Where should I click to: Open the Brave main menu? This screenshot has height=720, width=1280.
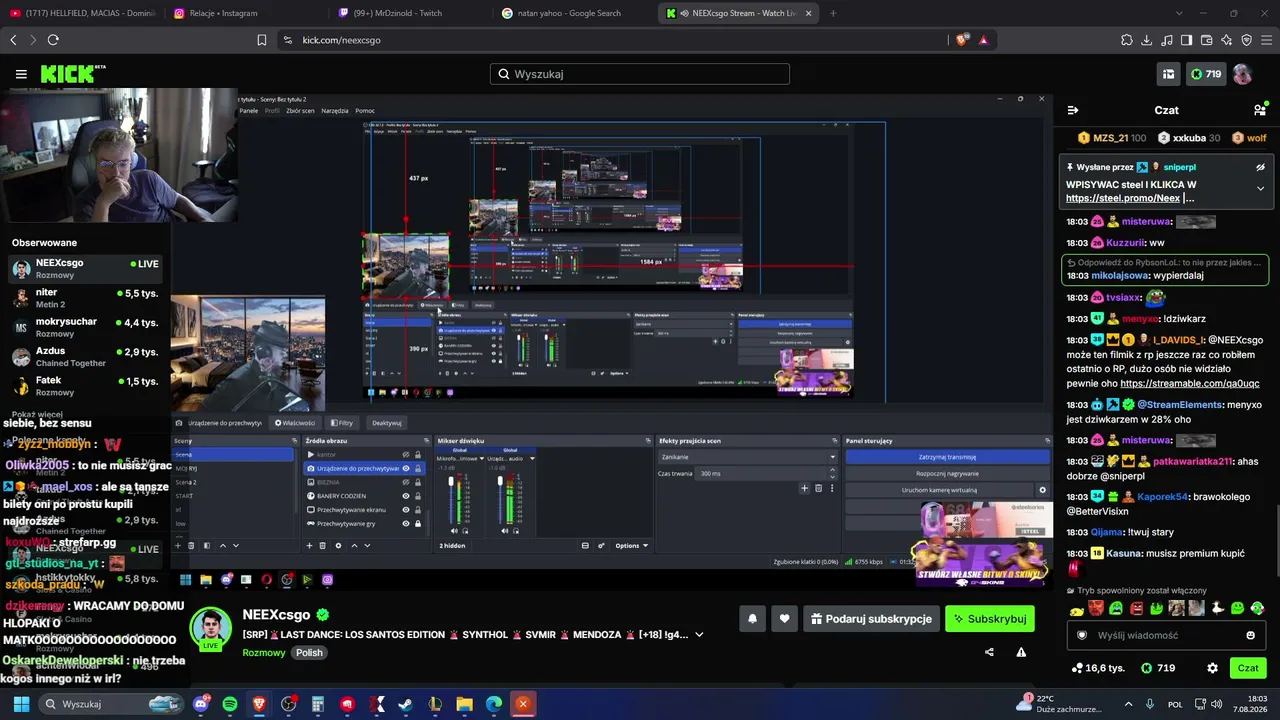pyautogui.click(x=1266, y=40)
